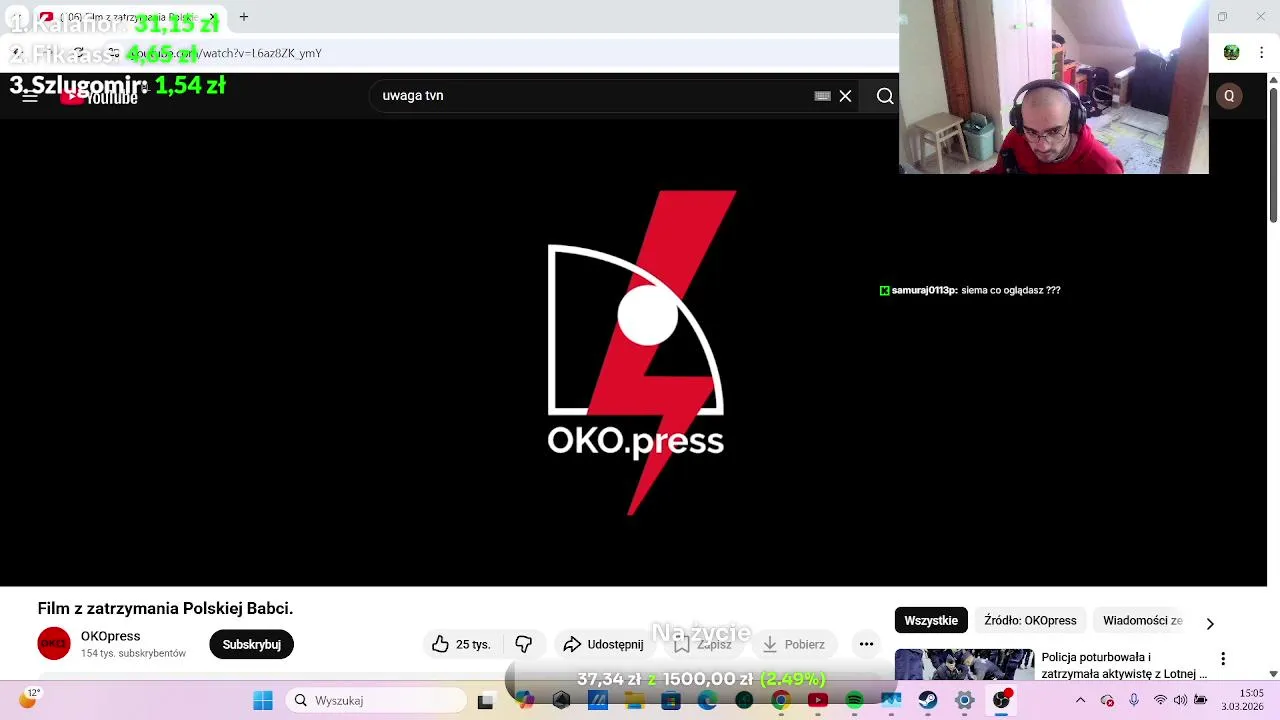
Task: Click the browser extension icon beside address bar
Action: (x=1231, y=52)
